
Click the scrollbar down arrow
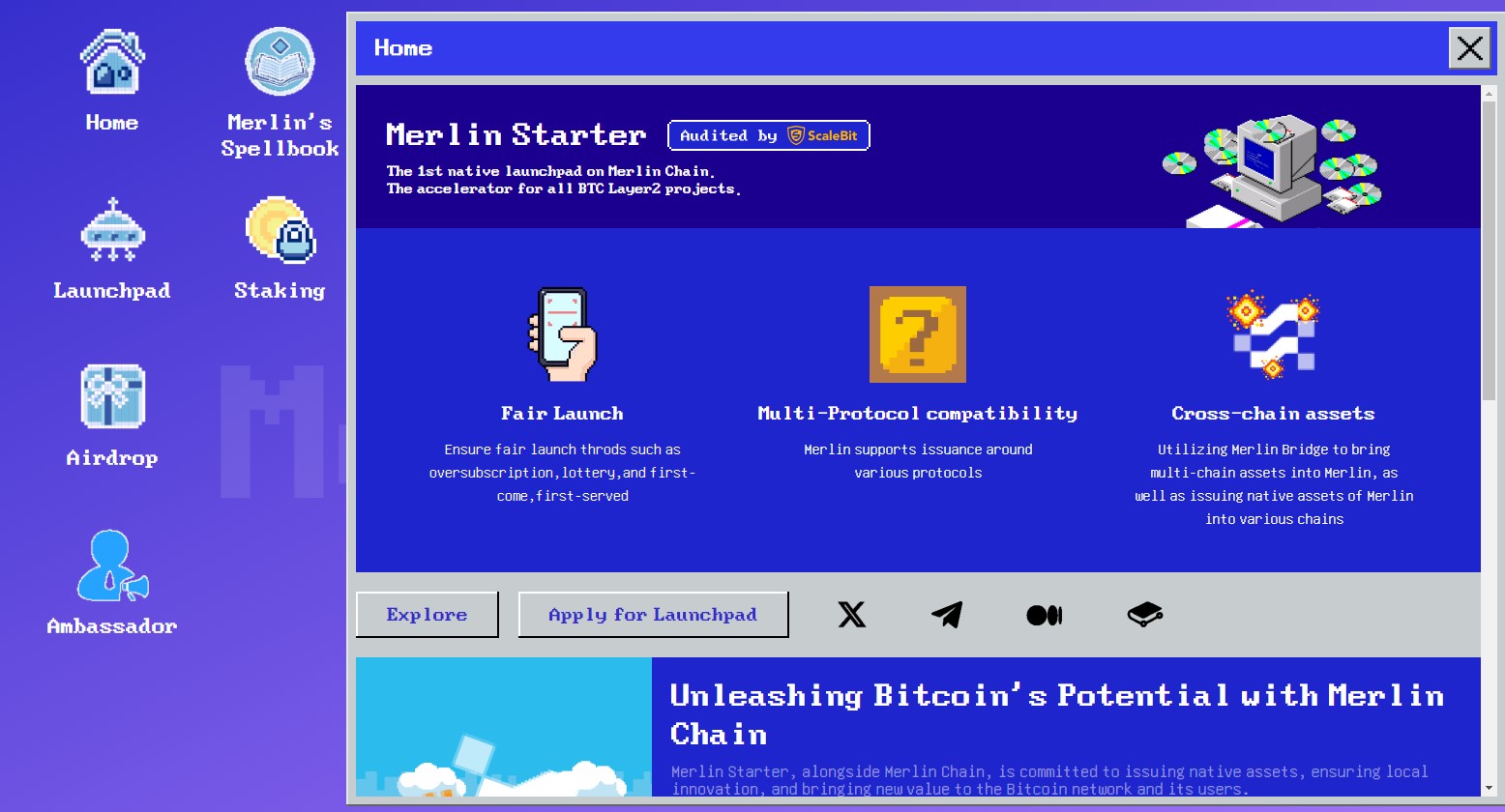(x=1489, y=790)
